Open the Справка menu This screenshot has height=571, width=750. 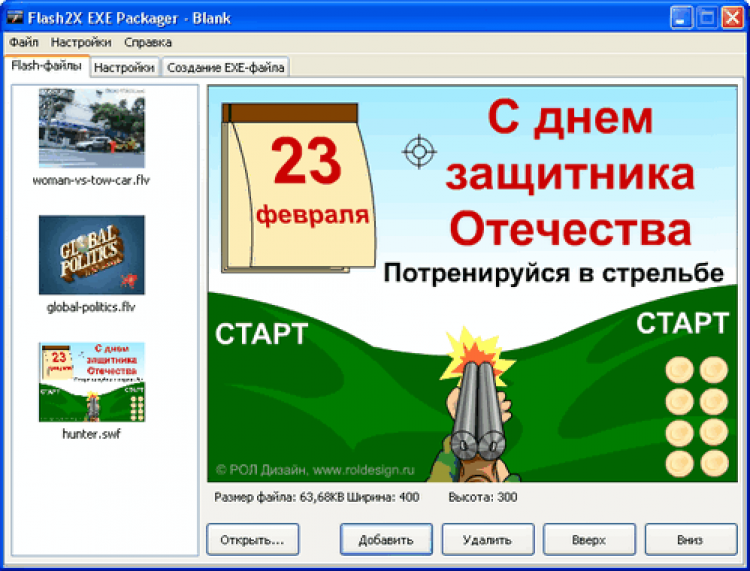click(148, 43)
